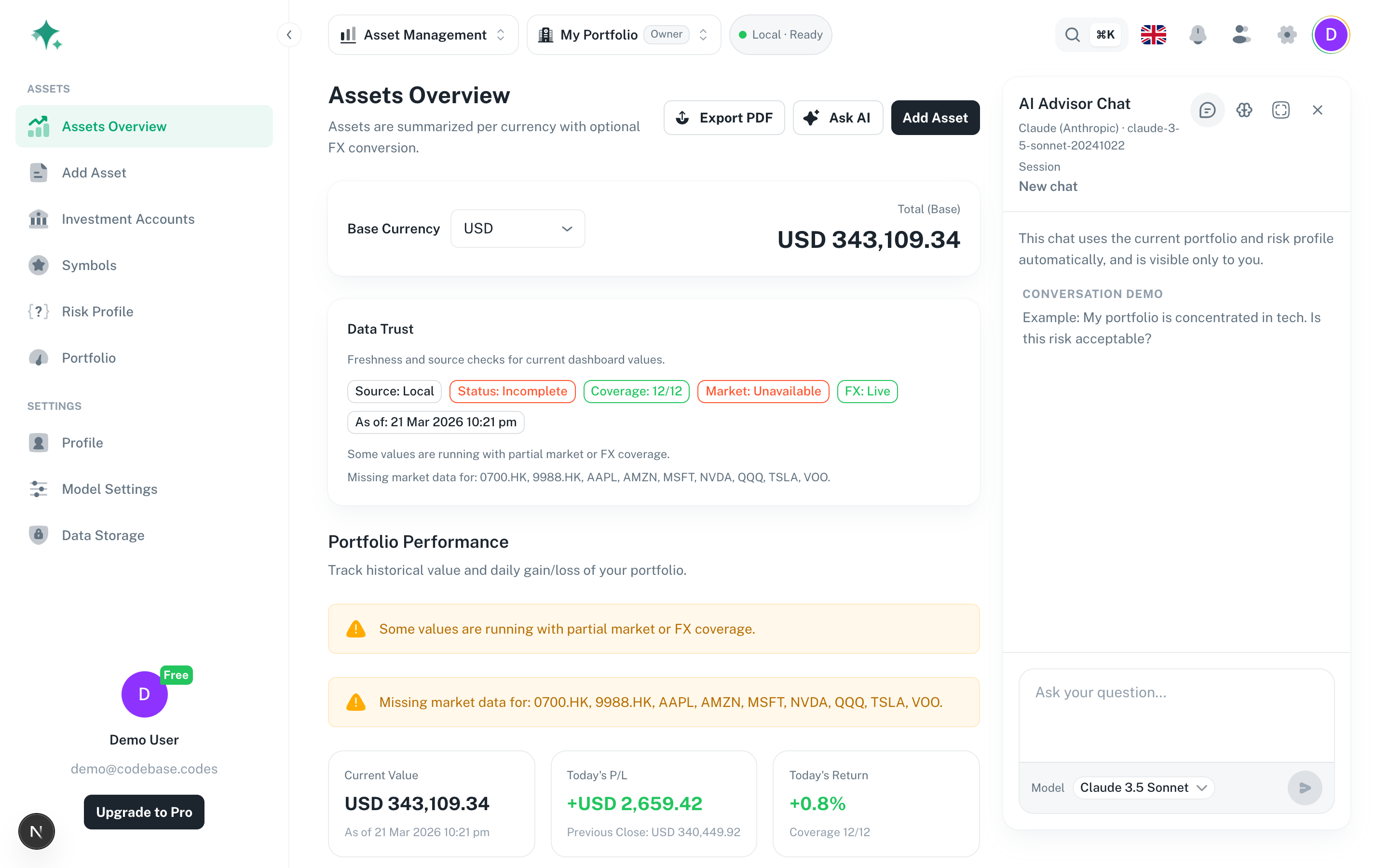Toggle the Local Ready status indicator
Viewport: 1389px width, 868px height.
click(x=780, y=34)
